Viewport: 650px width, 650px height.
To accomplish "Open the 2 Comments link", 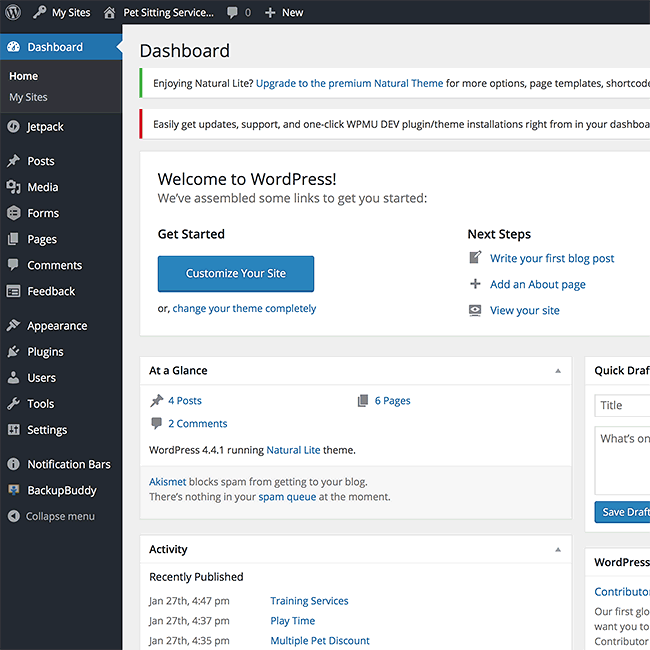I will point(198,424).
